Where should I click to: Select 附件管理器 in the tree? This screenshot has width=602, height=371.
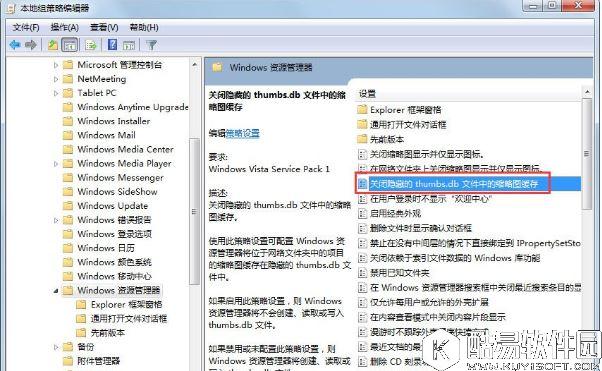pos(99,361)
